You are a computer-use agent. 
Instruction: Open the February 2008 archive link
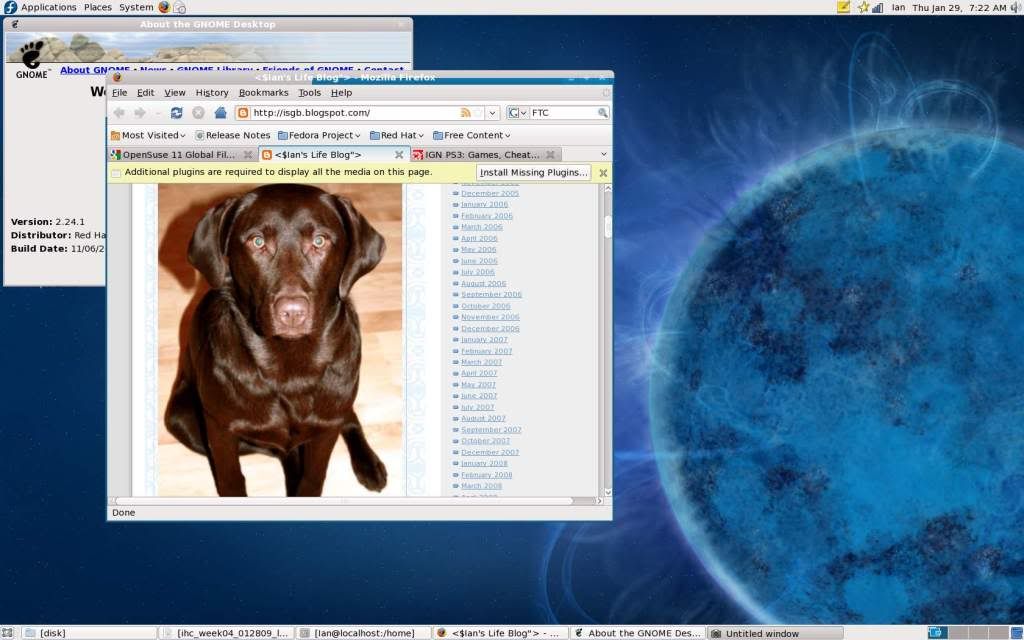click(487, 475)
